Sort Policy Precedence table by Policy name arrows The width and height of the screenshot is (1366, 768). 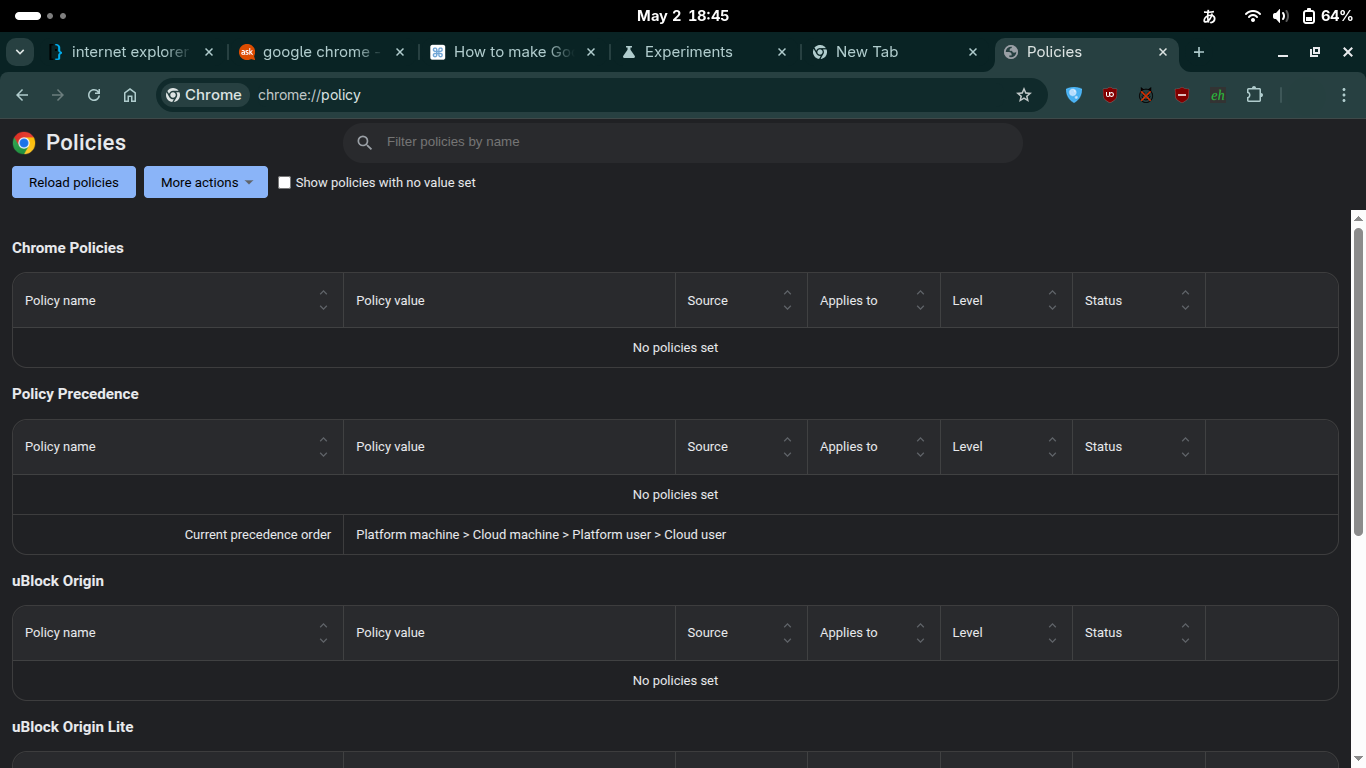pos(323,447)
